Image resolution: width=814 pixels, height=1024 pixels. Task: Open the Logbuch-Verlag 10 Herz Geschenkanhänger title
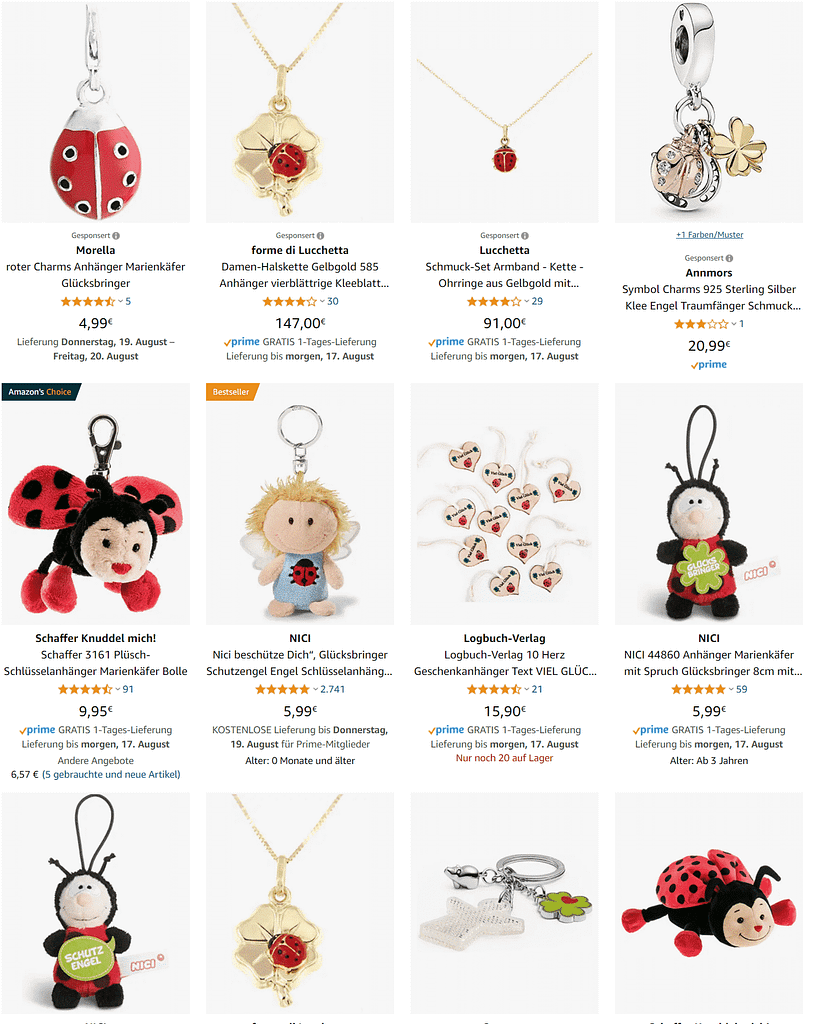click(504, 663)
